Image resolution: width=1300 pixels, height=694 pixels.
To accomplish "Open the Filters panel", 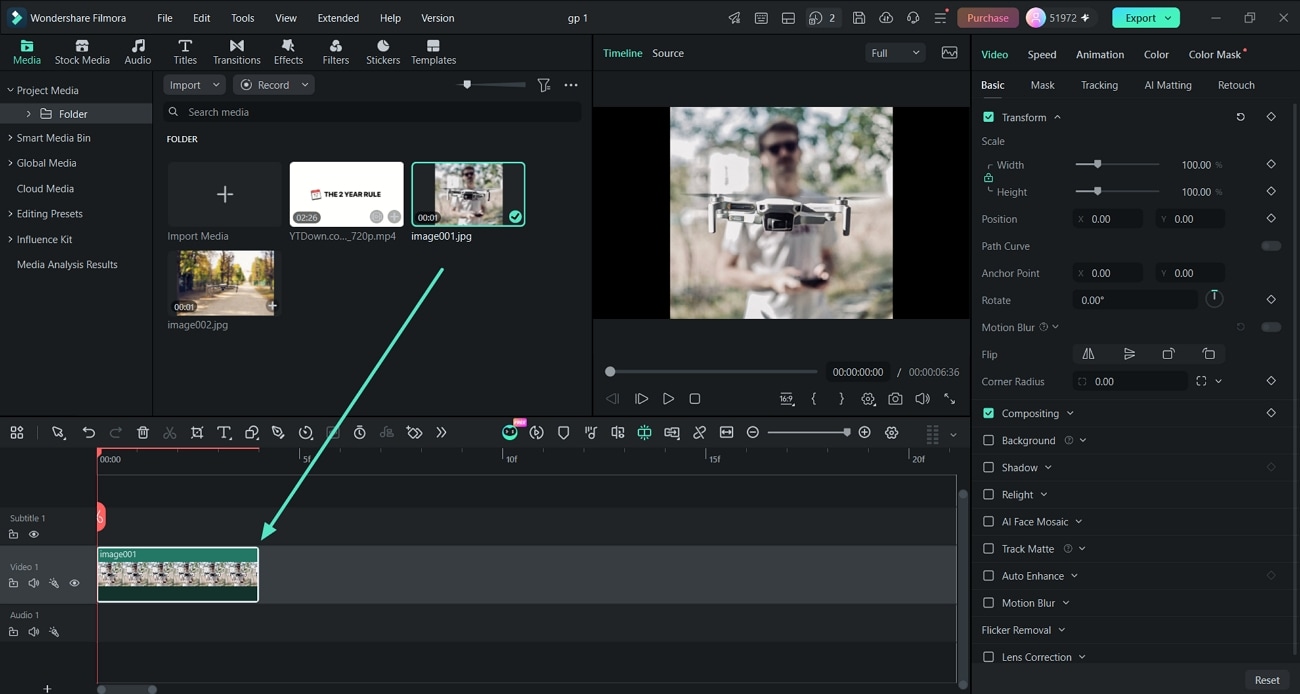I will [x=336, y=52].
